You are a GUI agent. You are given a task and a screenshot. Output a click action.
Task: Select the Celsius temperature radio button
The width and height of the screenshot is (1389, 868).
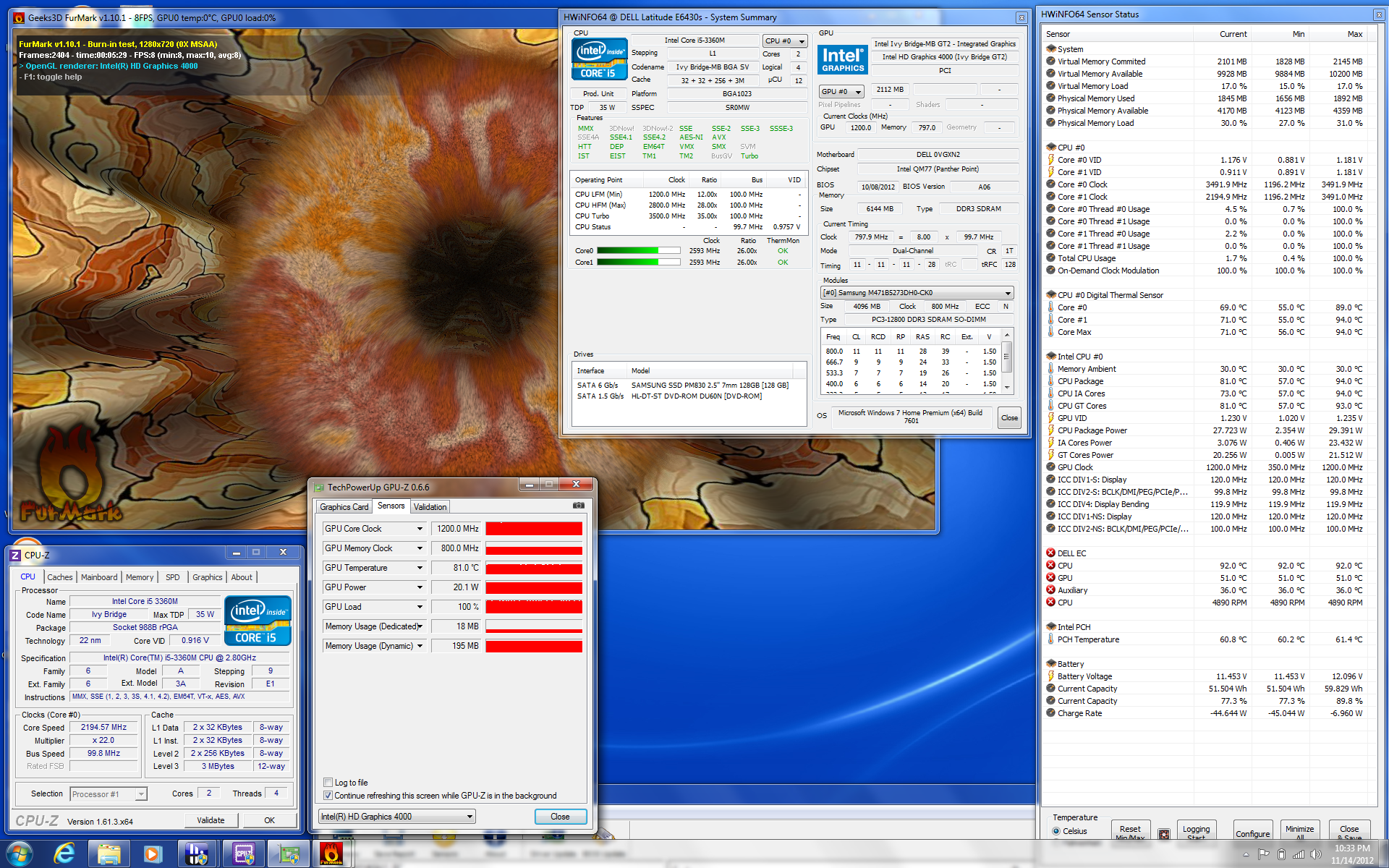pos(1056,831)
